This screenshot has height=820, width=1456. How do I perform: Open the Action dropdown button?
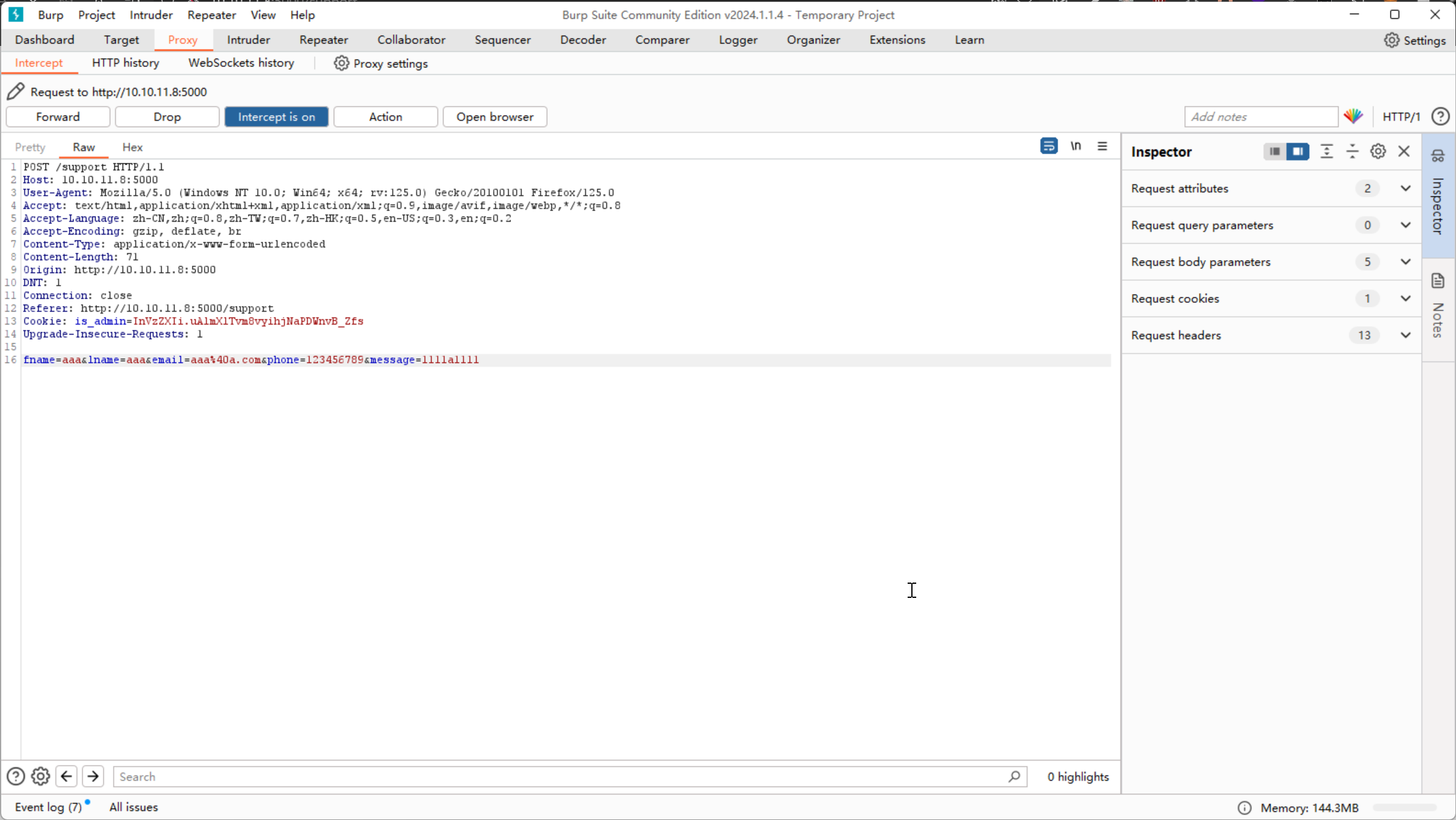(386, 116)
